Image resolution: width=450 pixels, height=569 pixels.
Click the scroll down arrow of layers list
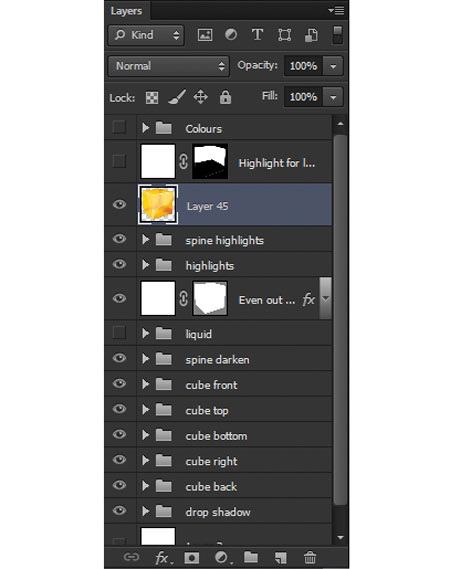(x=340, y=537)
